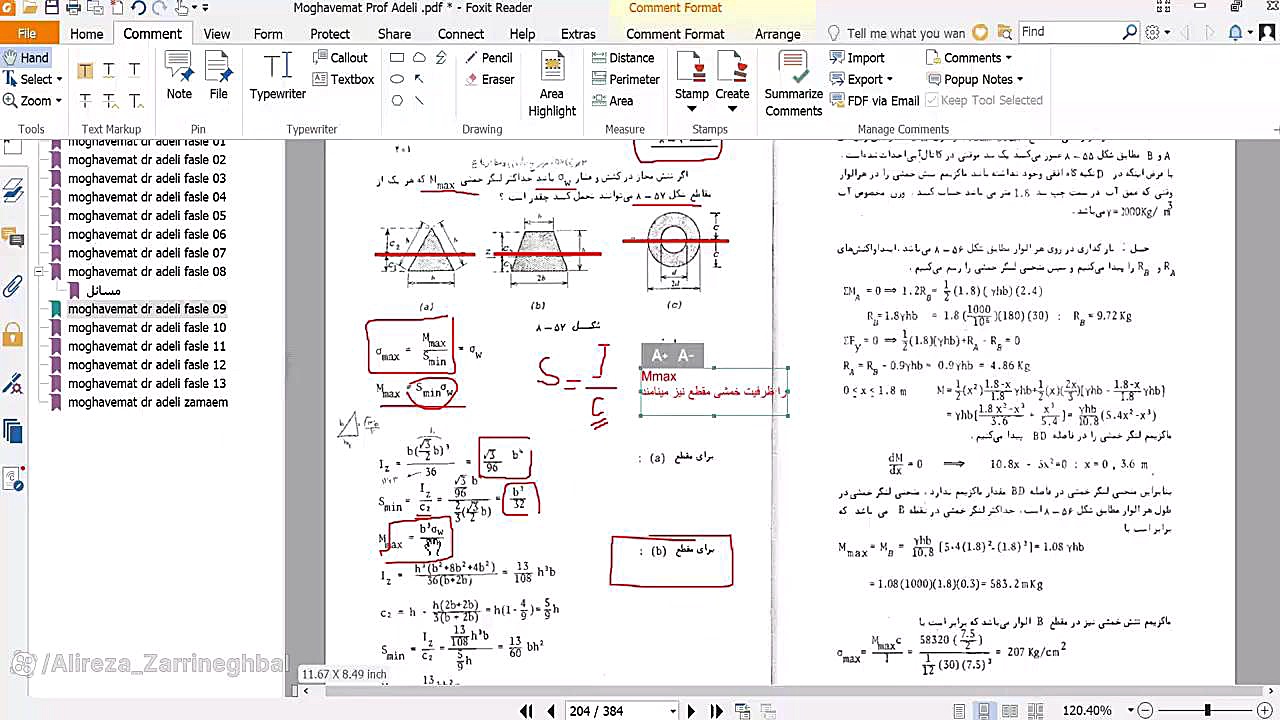This screenshot has height=720, width=1280.
Task: Select the Strikeout text markup tool
Action: (86, 100)
